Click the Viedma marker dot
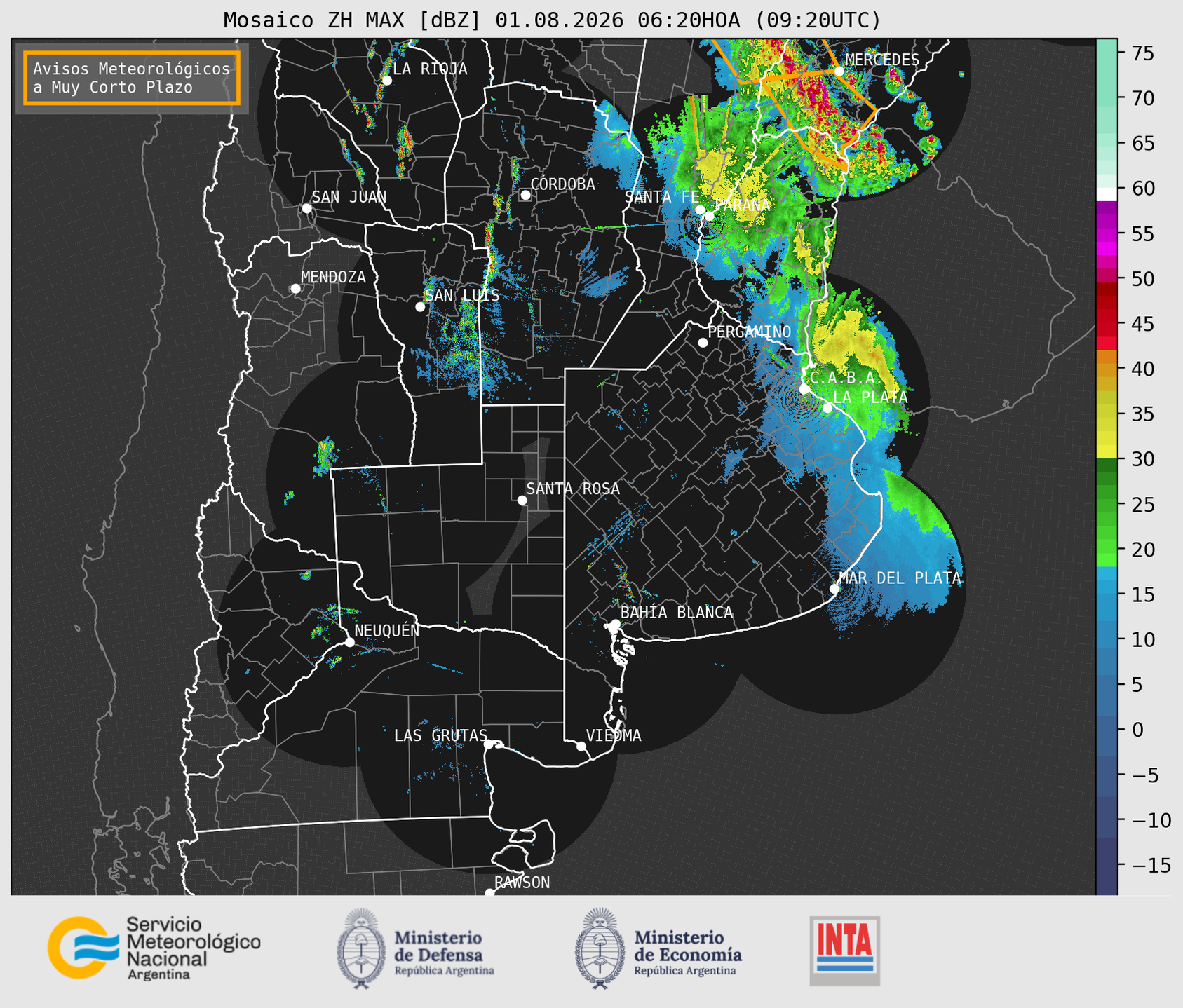 click(581, 746)
